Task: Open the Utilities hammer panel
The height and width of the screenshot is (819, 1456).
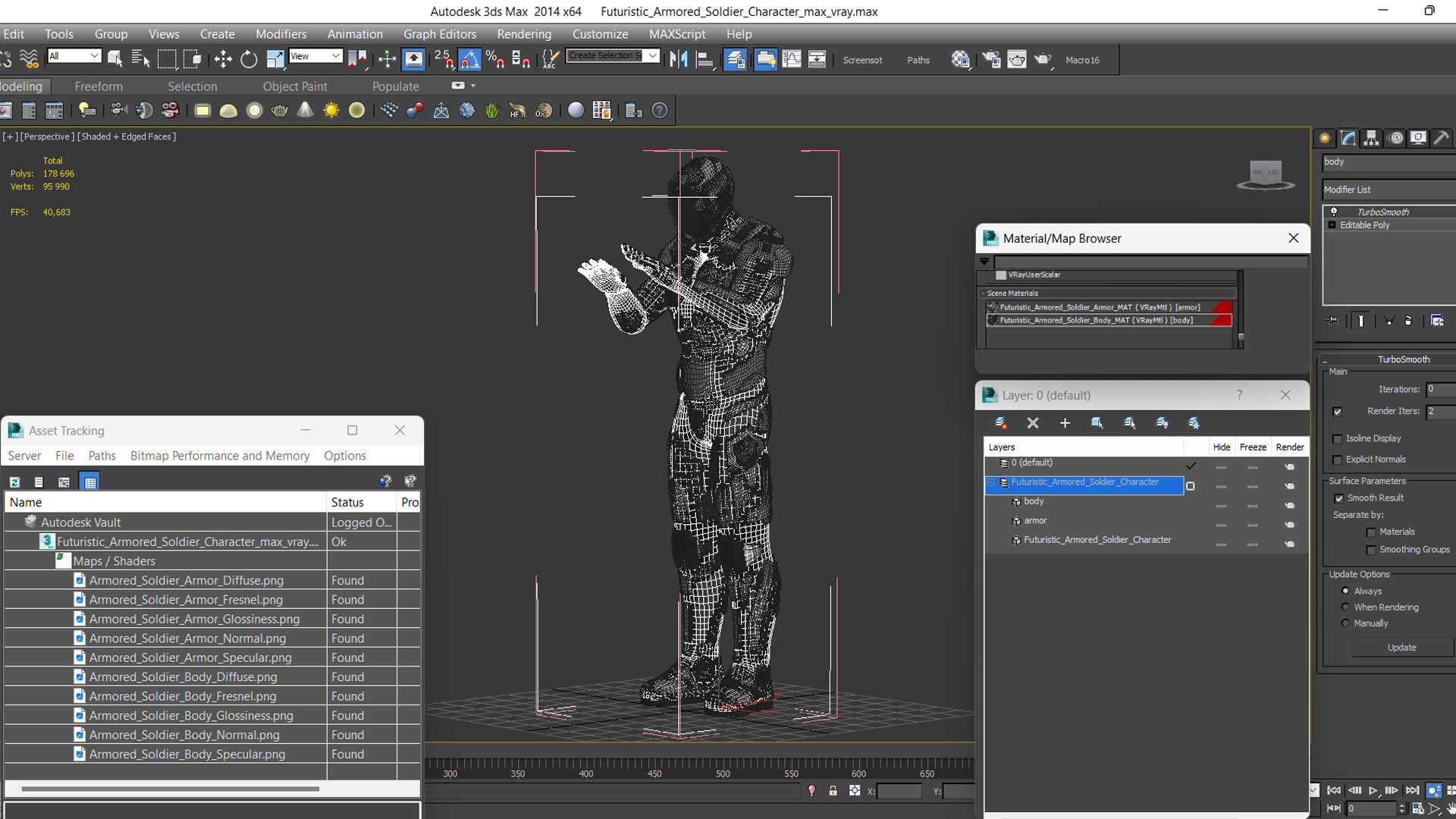Action: [x=1441, y=138]
